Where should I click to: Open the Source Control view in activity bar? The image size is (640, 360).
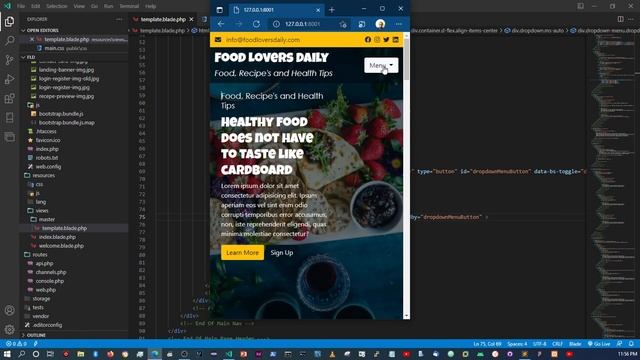coord(9,60)
